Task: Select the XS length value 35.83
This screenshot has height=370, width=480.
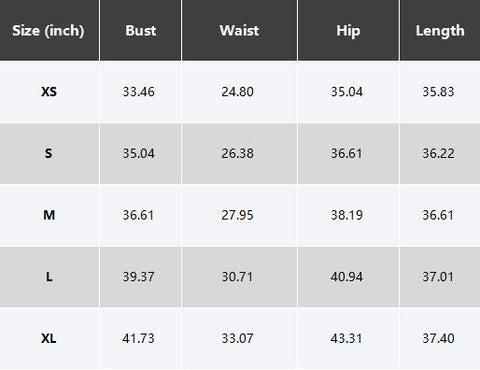Action: pos(438,92)
